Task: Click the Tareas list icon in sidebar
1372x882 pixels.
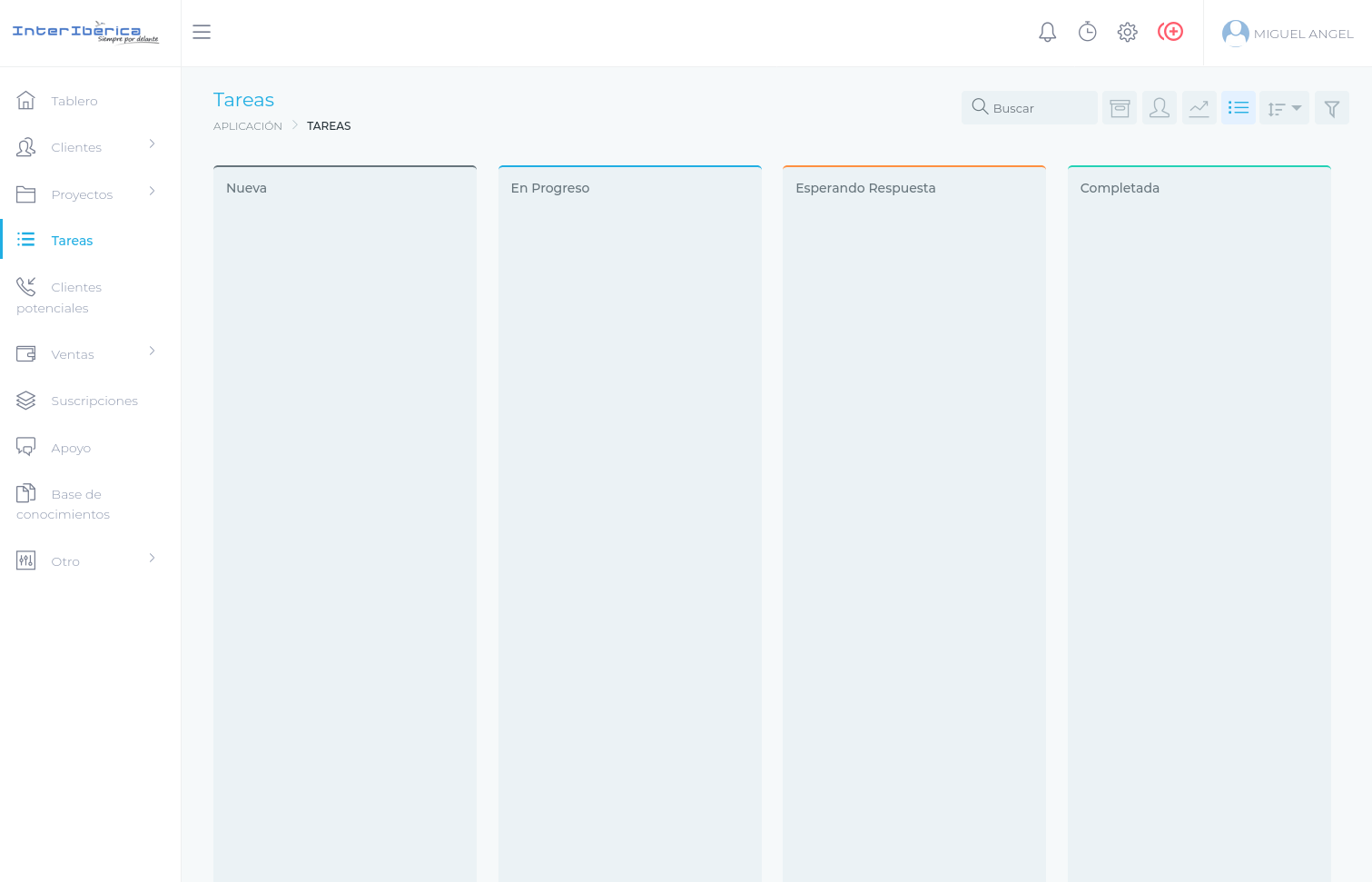Action: pos(26,240)
